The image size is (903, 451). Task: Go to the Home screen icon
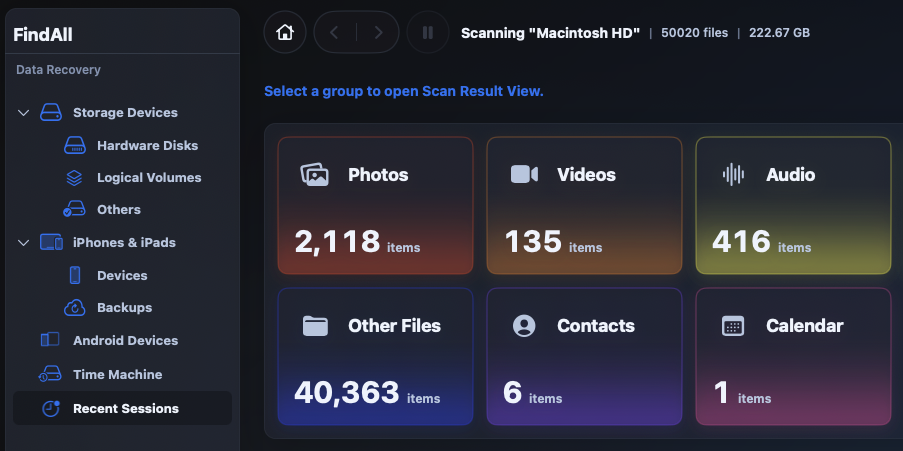pyautogui.click(x=285, y=32)
